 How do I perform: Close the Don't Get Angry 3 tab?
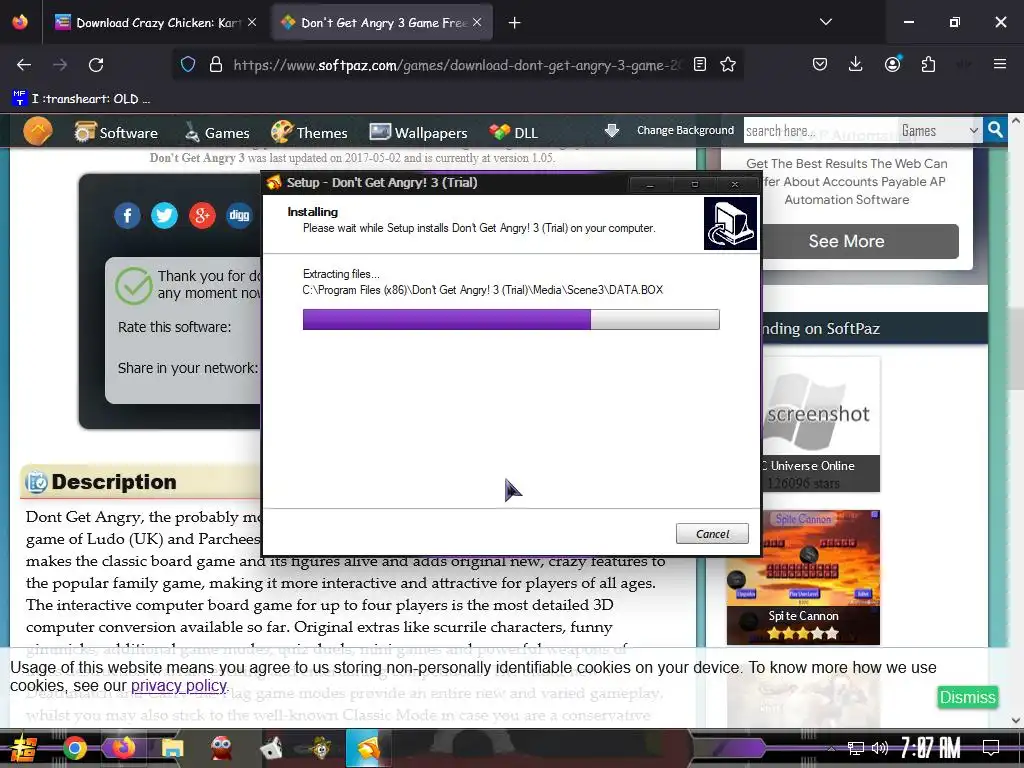[x=477, y=23]
